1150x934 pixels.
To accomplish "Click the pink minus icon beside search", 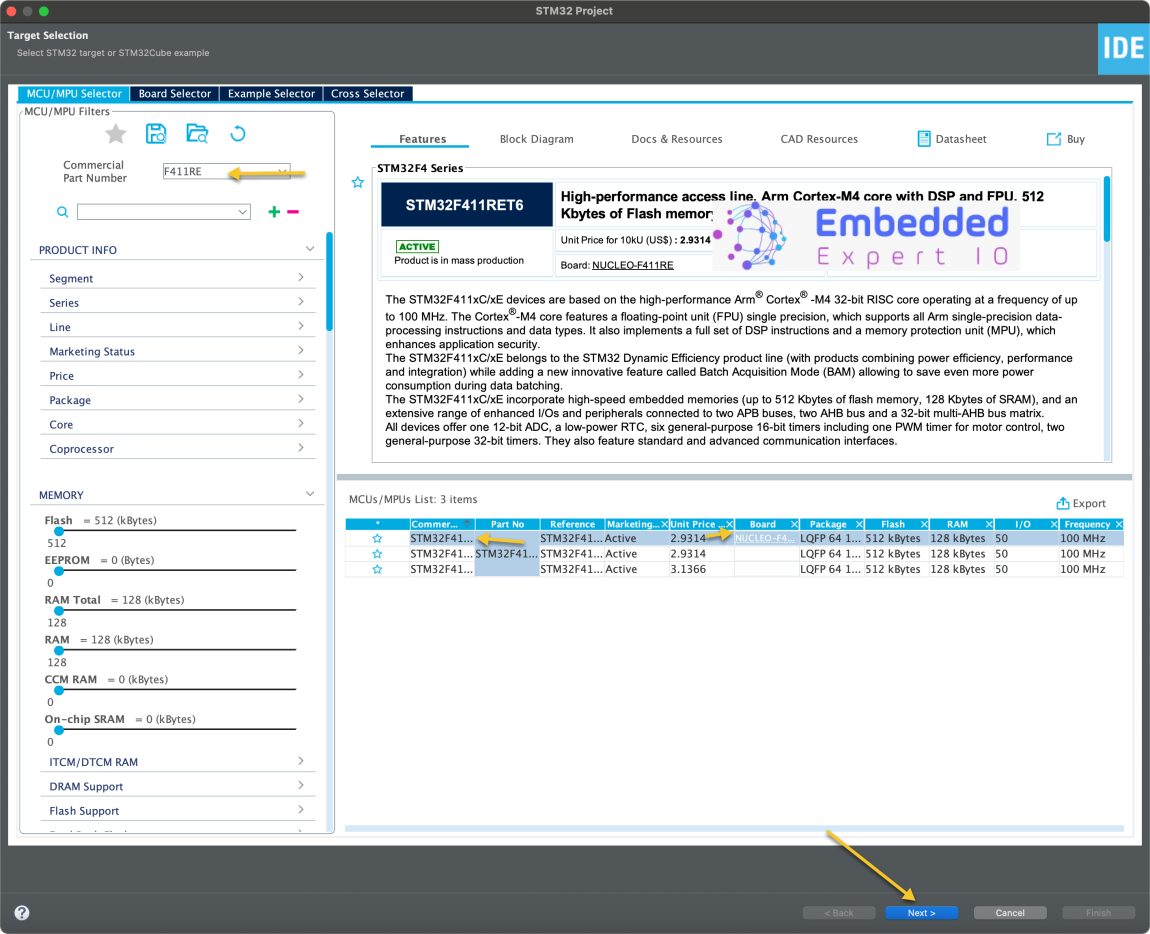I will 293,212.
